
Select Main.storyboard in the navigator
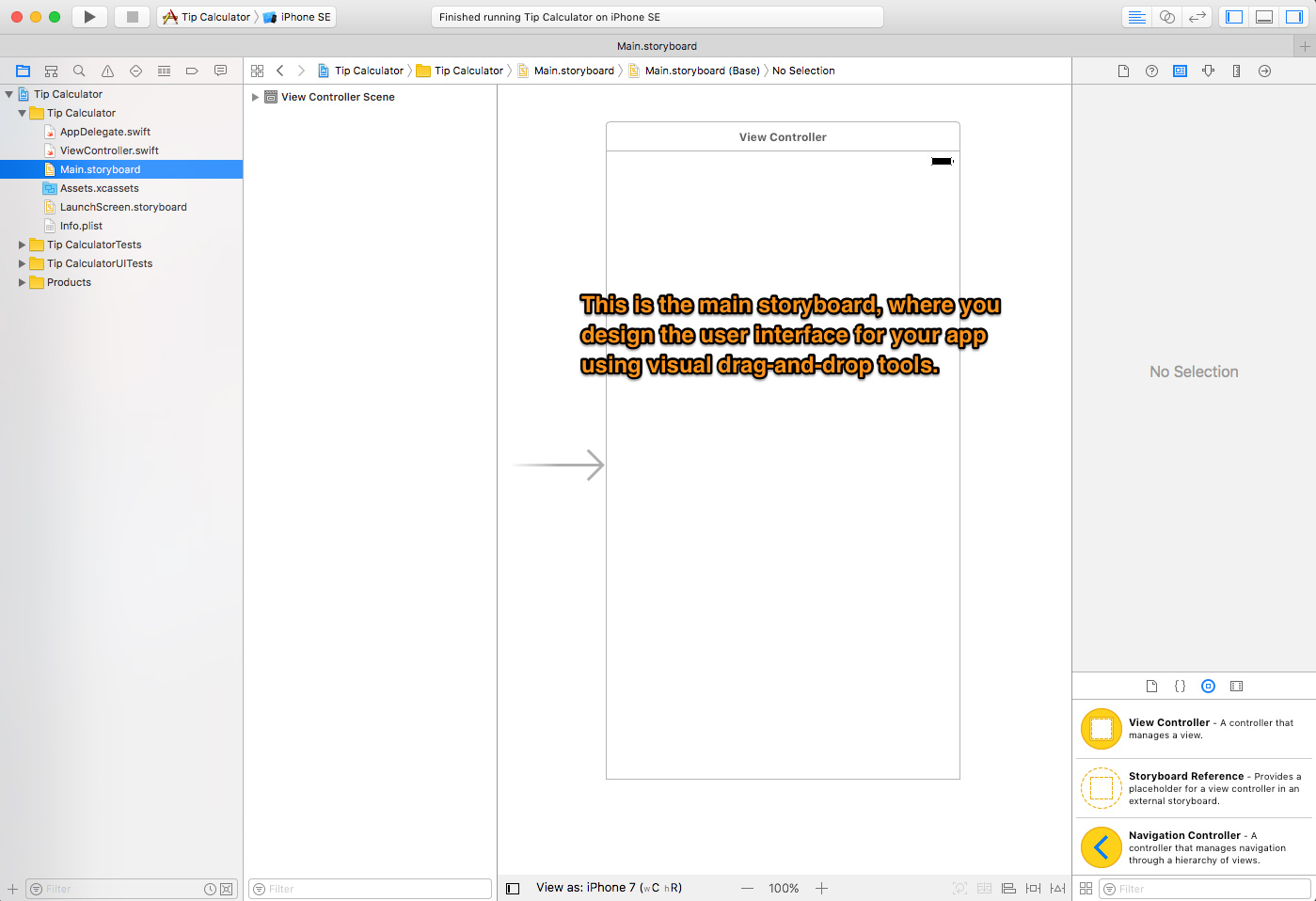pyautogui.click(x=121, y=169)
